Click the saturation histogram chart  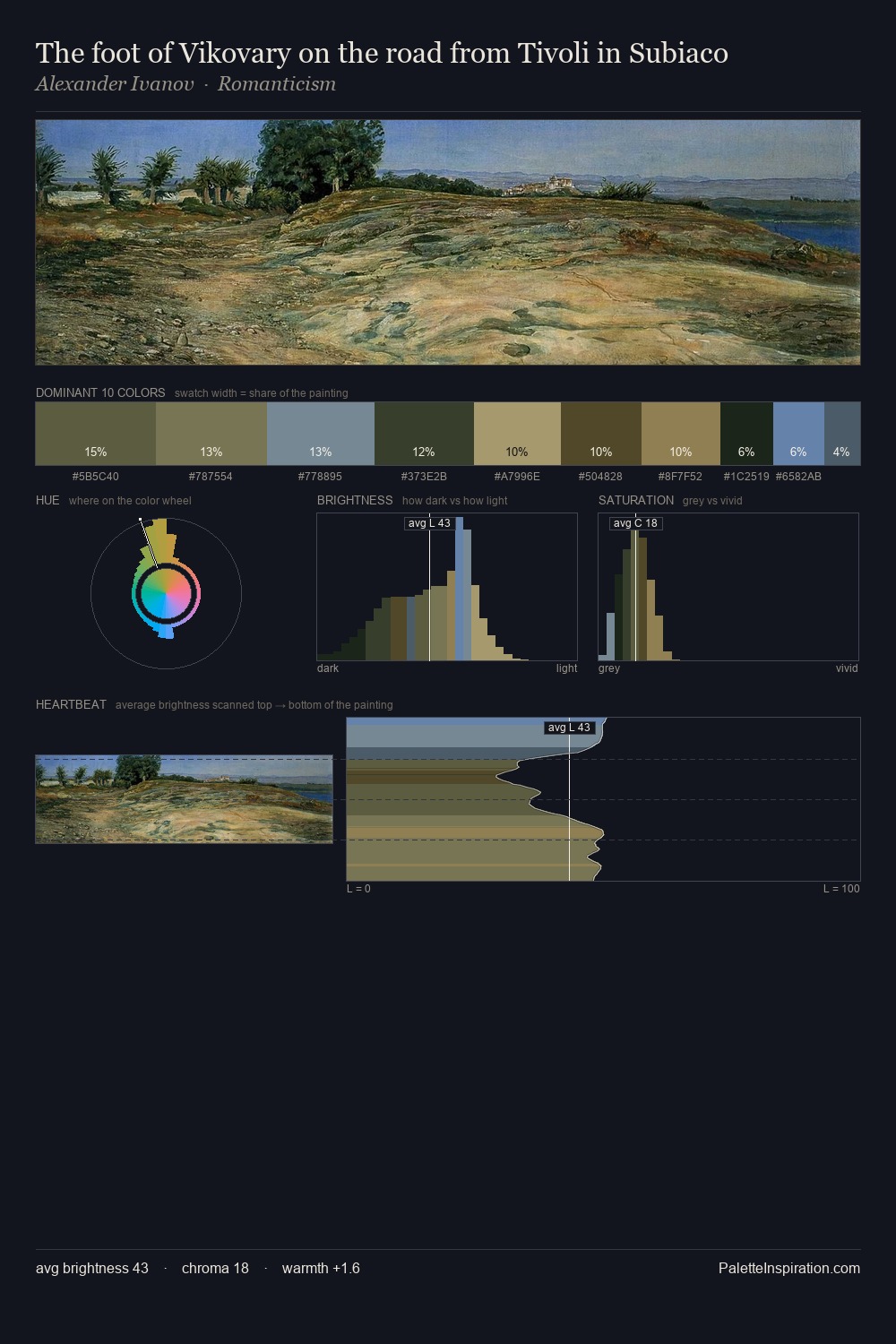[728, 587]
